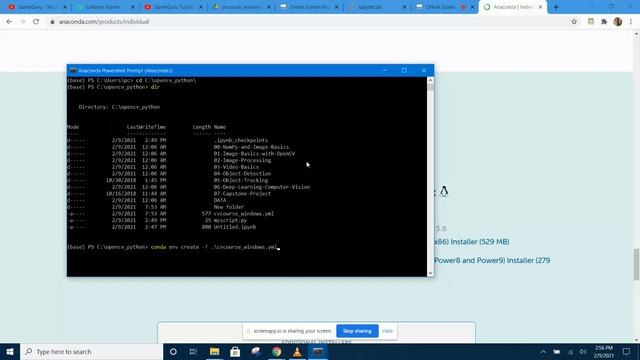
Task: Switch to the cvcourse_windows Drive tab
Action: coord(241,7)
